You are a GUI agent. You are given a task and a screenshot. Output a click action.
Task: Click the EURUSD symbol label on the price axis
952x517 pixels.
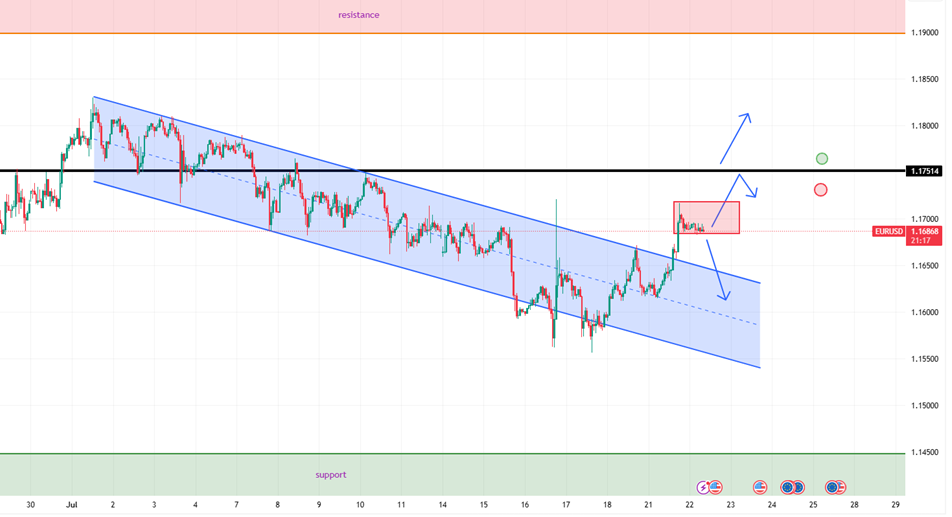click(x=888, y=232)
